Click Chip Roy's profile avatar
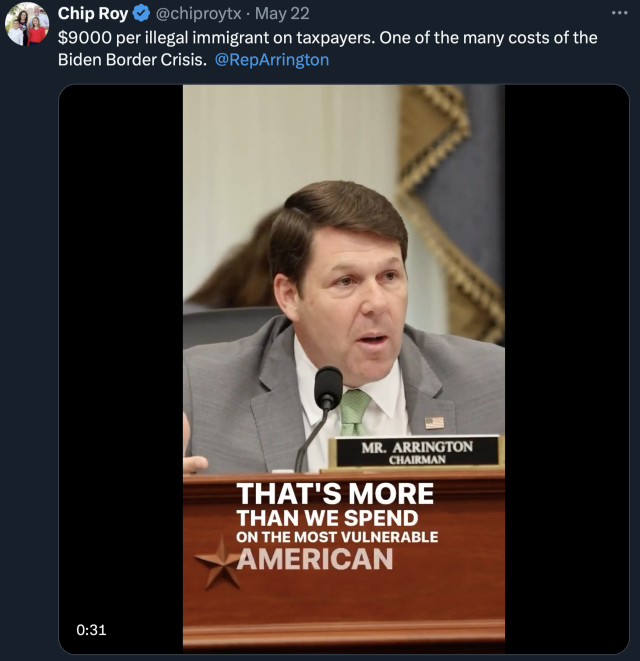Viewport: 640px width, 661px height. 27,25
